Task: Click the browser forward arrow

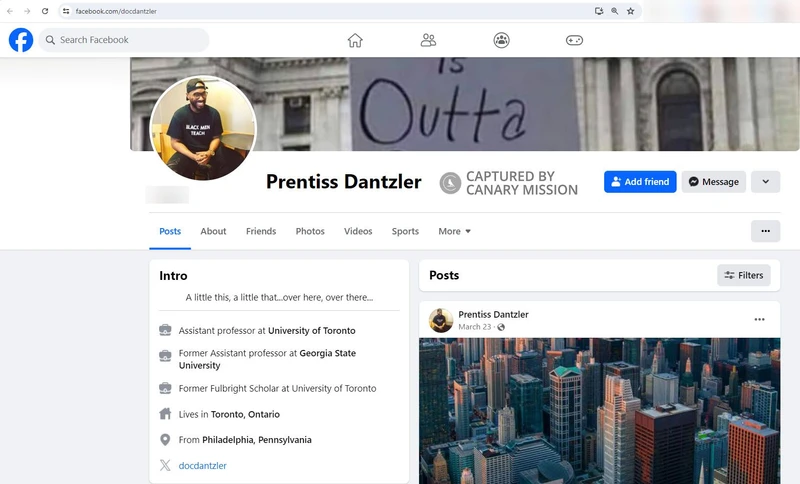Action: (27, 11)
